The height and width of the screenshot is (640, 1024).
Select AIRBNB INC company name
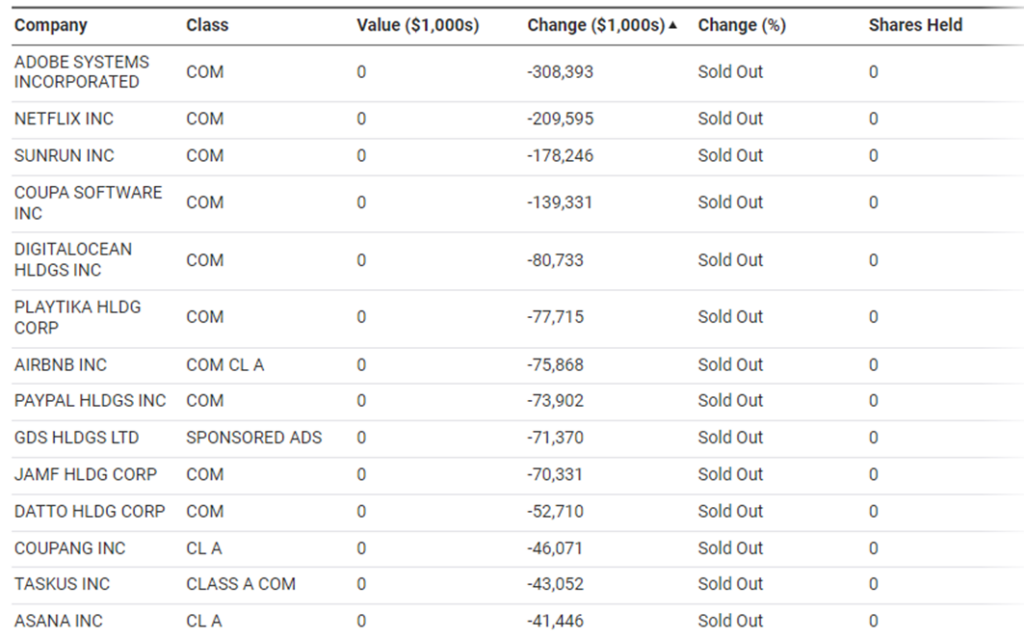coord(61,364)
